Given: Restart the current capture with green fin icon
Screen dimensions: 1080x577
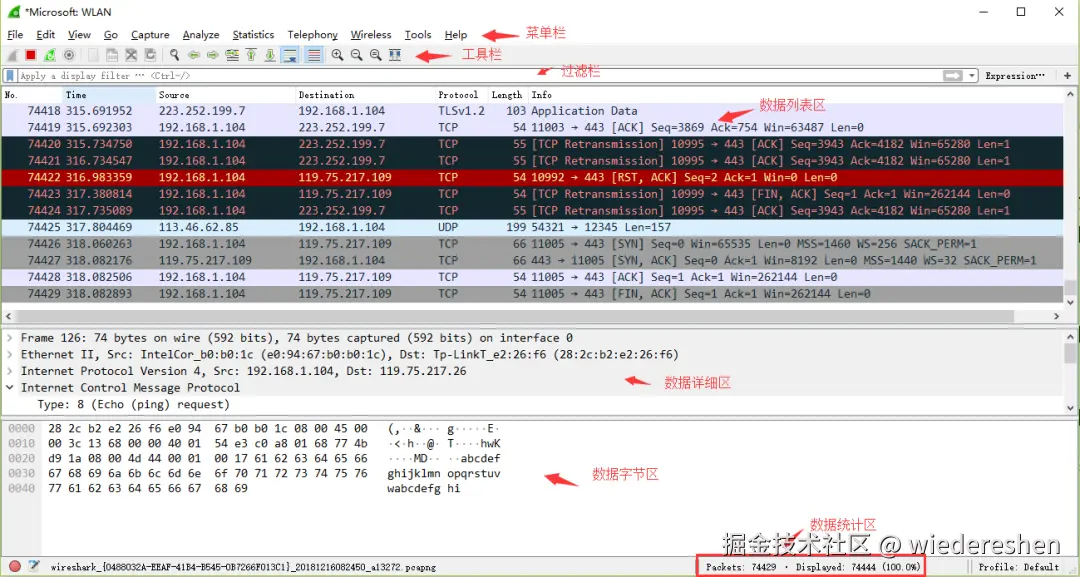Looking at the screenshot, I should (50, 55).
